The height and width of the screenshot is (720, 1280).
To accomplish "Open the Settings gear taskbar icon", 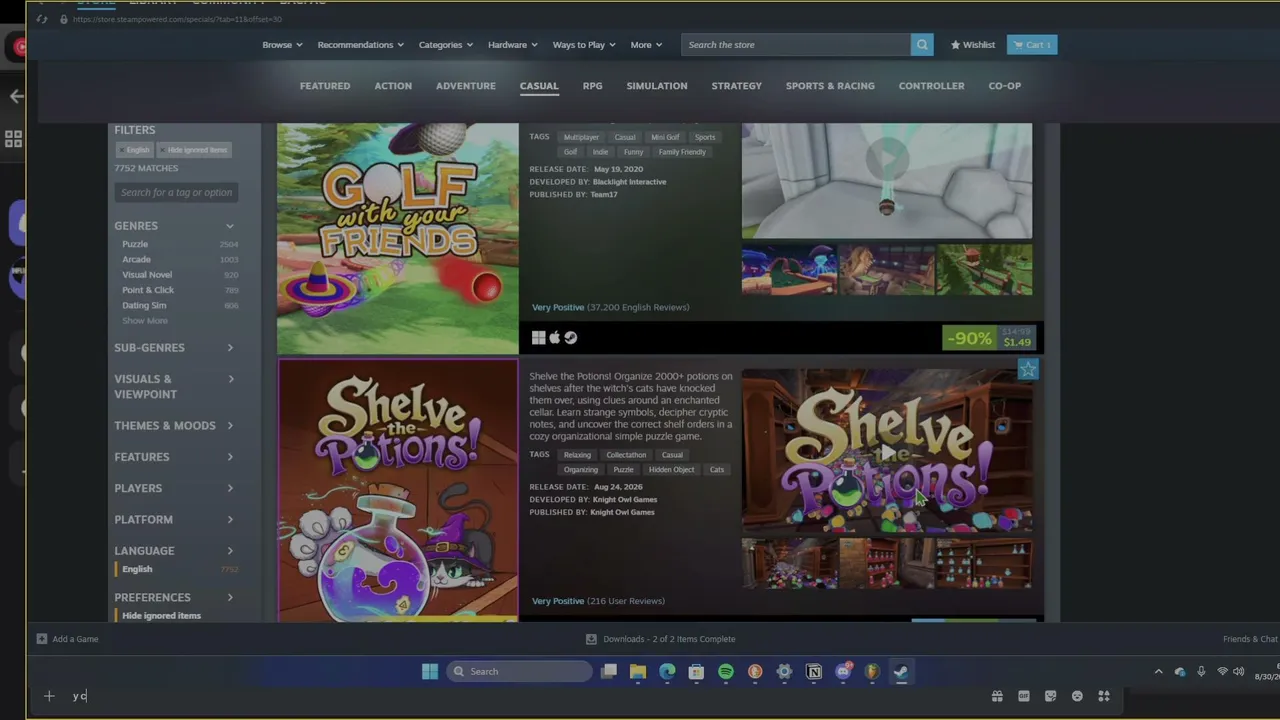I will pyautogui.click(x=784, y=672).
